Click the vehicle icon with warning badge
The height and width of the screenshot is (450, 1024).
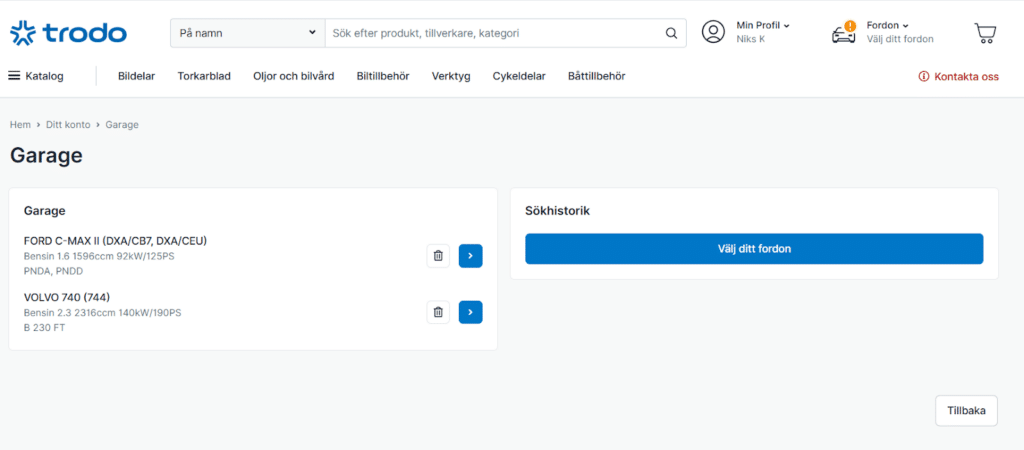click(x=844, y=33)
